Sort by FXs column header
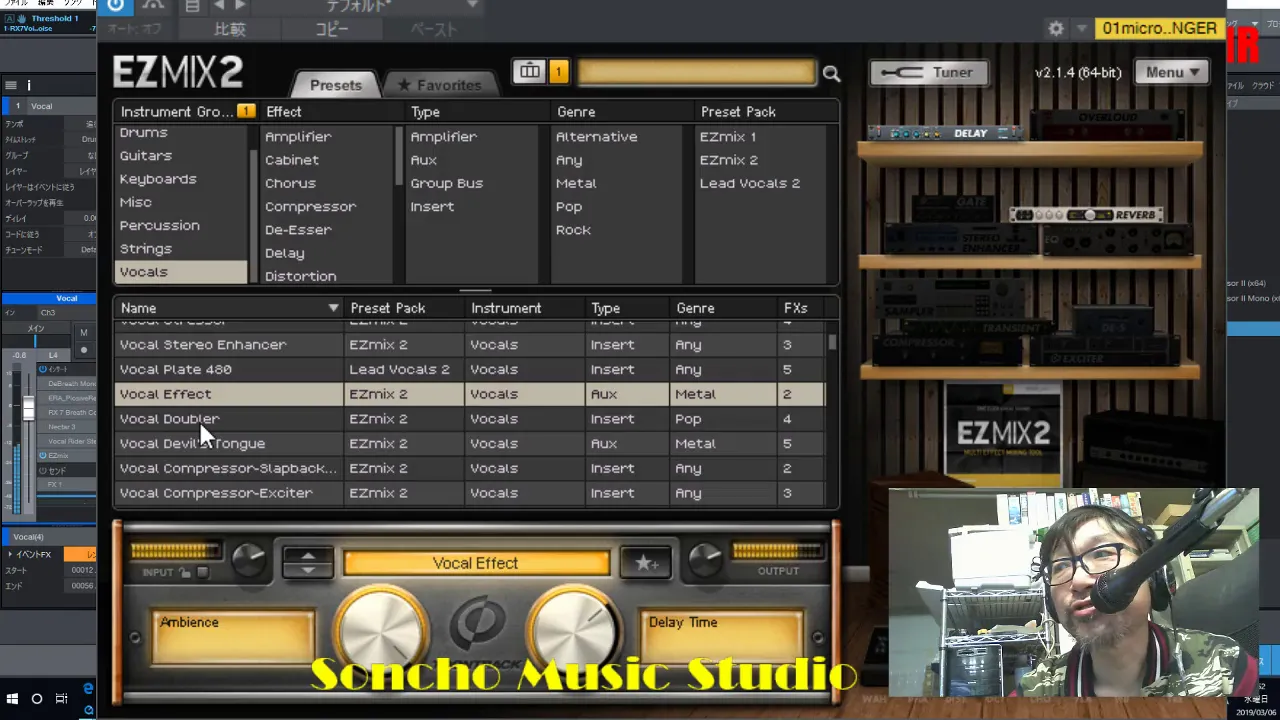 [x=802, y=308]
